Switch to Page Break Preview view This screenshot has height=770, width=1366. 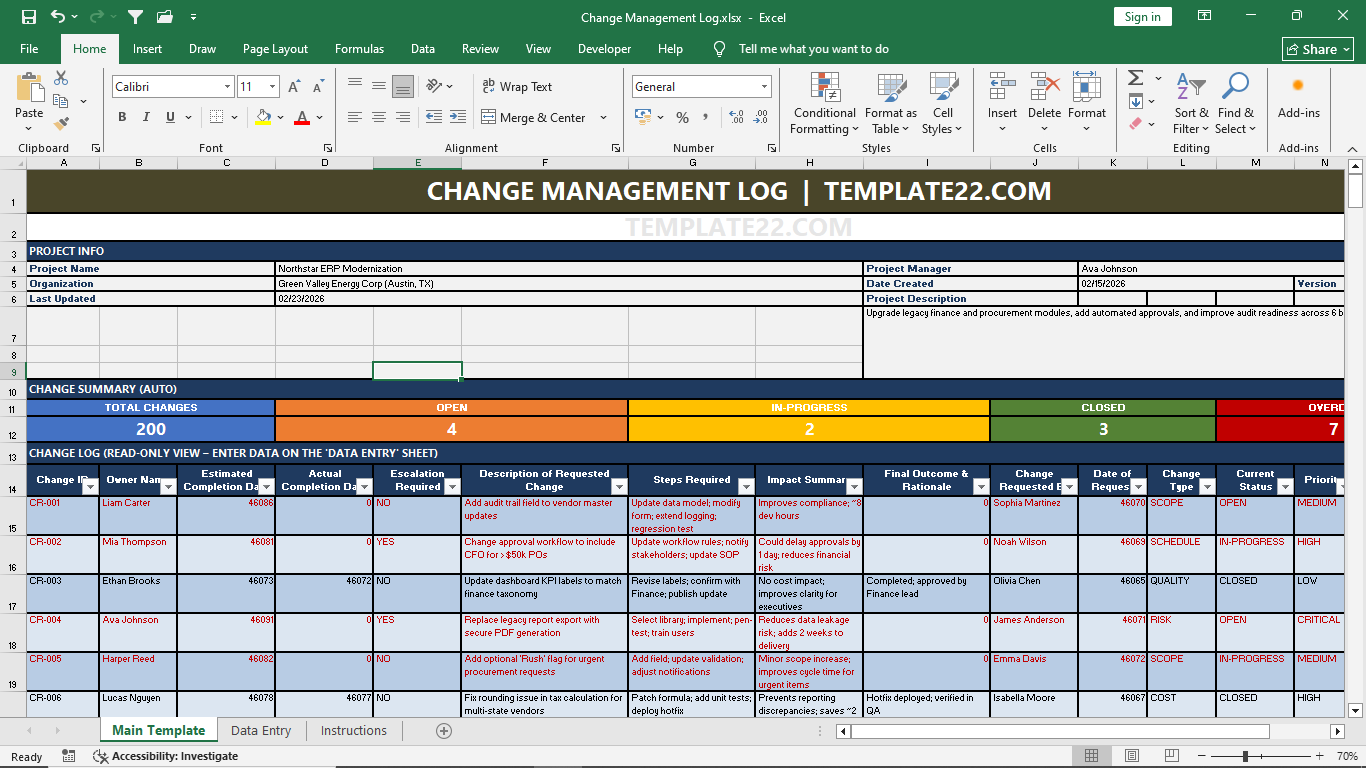click(1172, 756)
